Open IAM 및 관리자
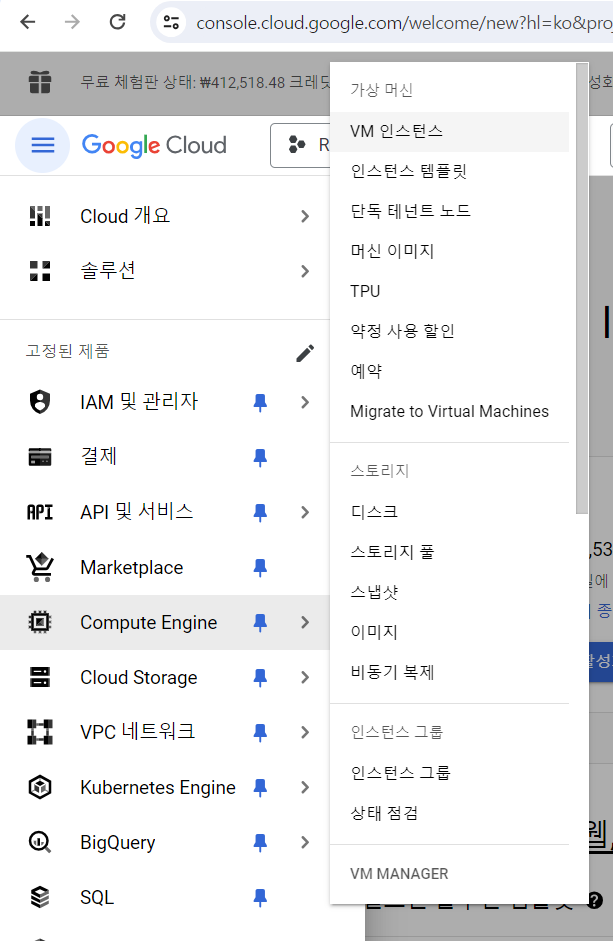The image size is (613, 941). [x=139, y=401]
